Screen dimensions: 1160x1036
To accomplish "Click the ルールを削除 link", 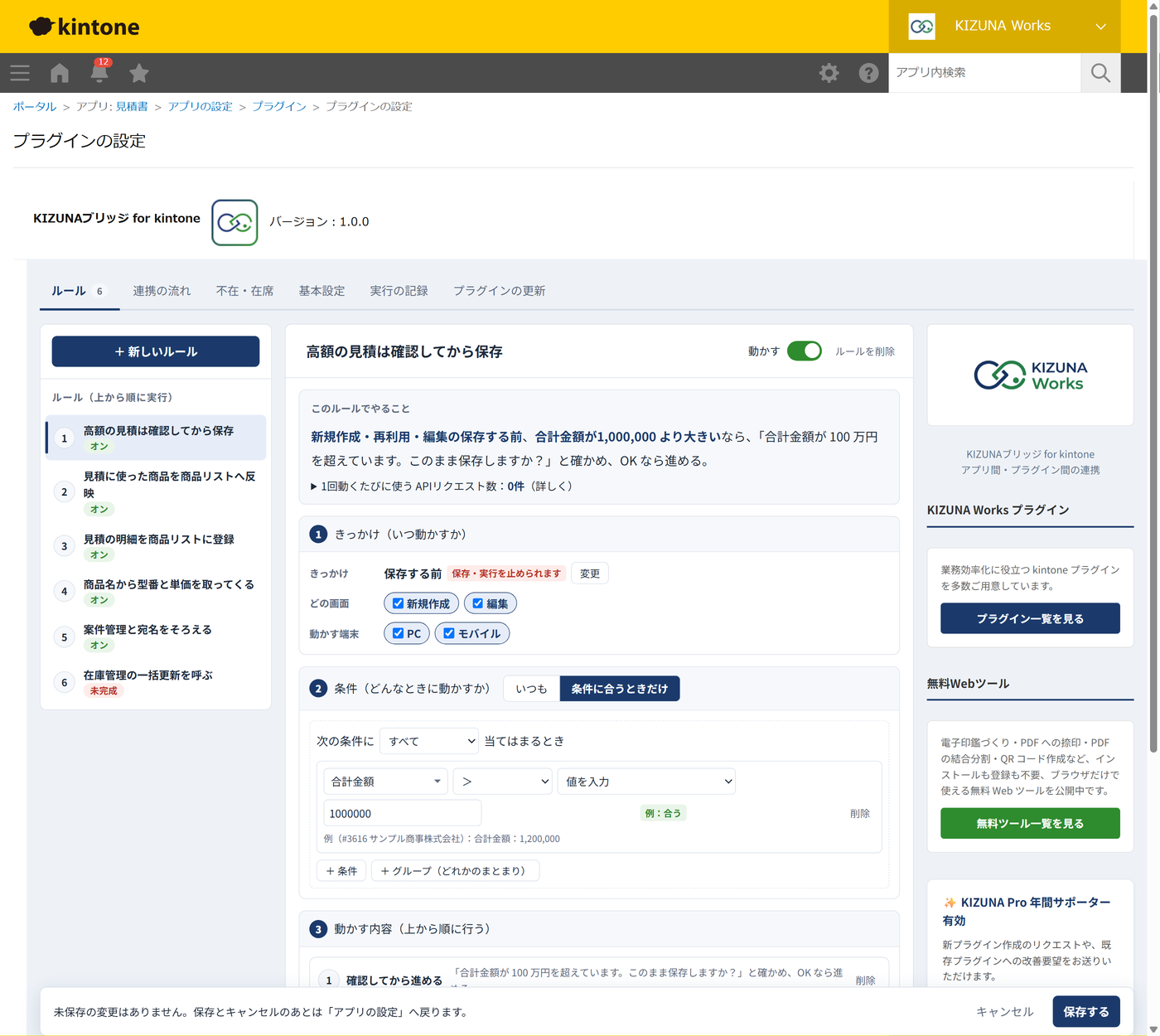I will 865,351.
